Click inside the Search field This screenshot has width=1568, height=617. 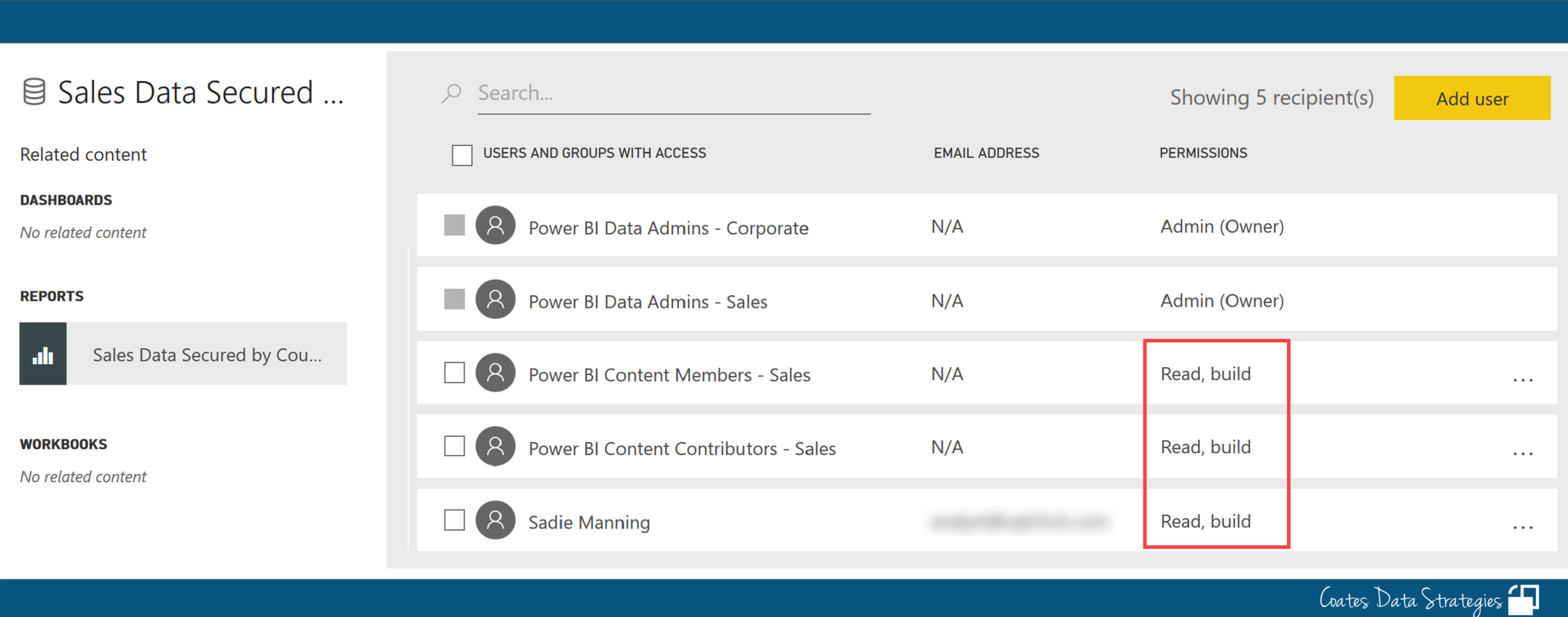(x=627, y=93)
